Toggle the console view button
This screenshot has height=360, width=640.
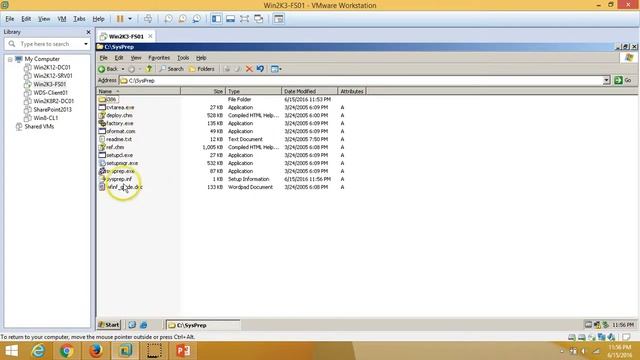tap(278, 19)
